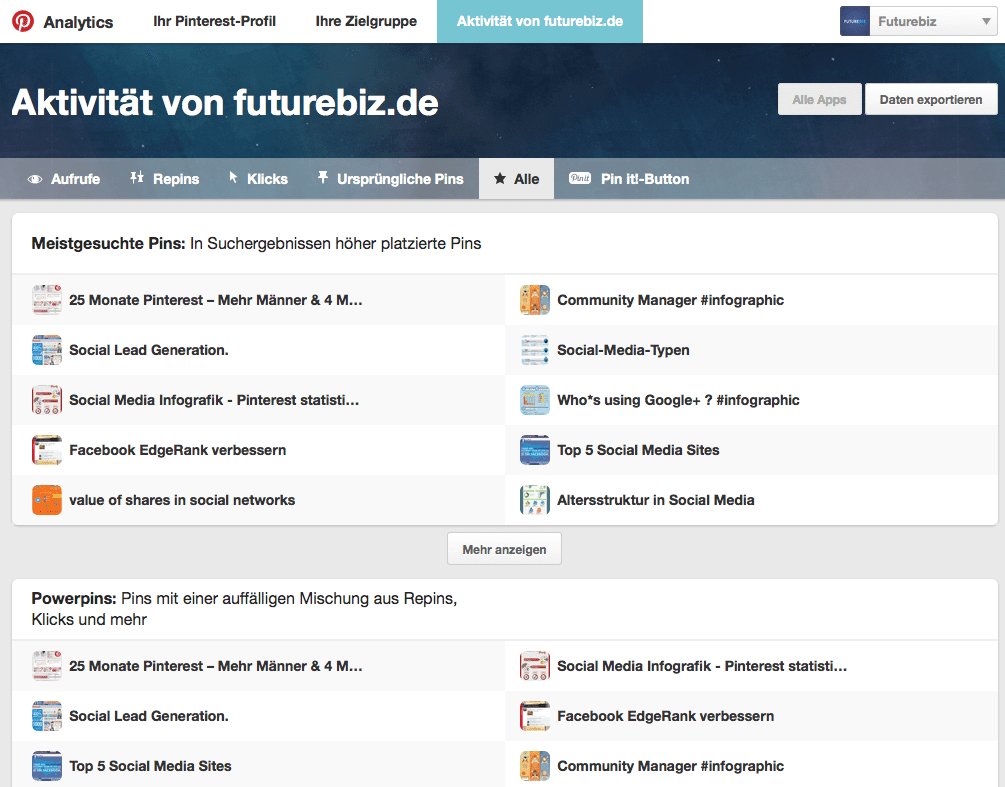Viewport: 1005px width, 787px height.
Task: Open thumbnail of Who's using Google+ pin
Action: click(535, 400)
